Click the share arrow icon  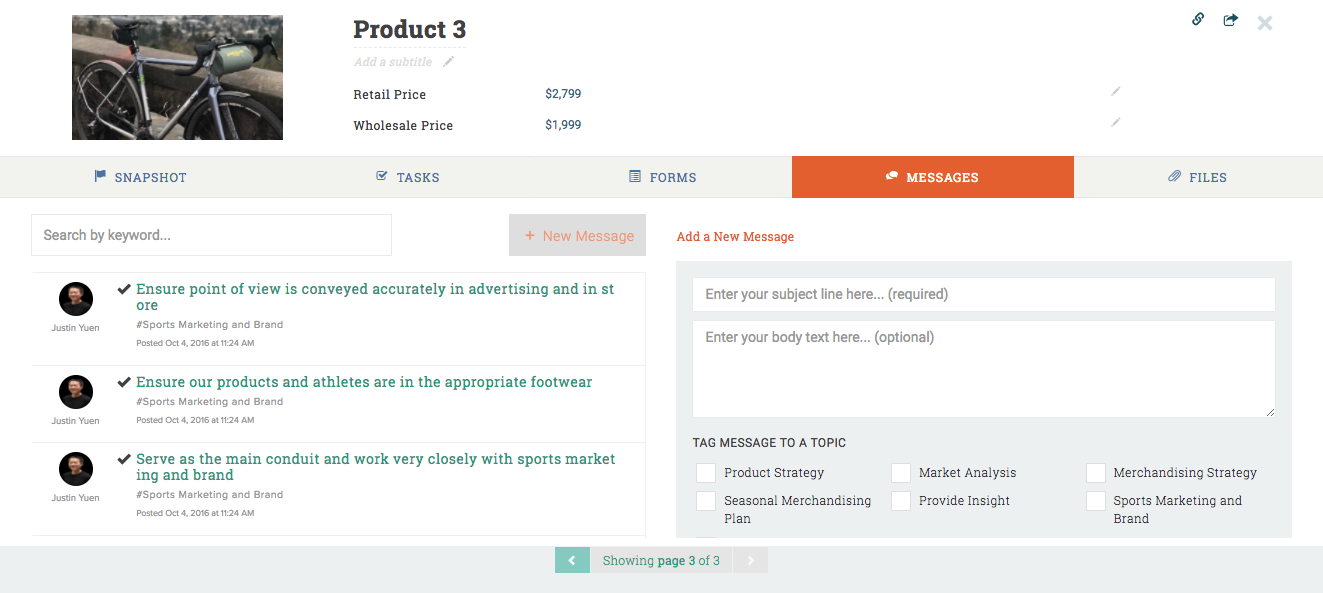point(1230,20)
